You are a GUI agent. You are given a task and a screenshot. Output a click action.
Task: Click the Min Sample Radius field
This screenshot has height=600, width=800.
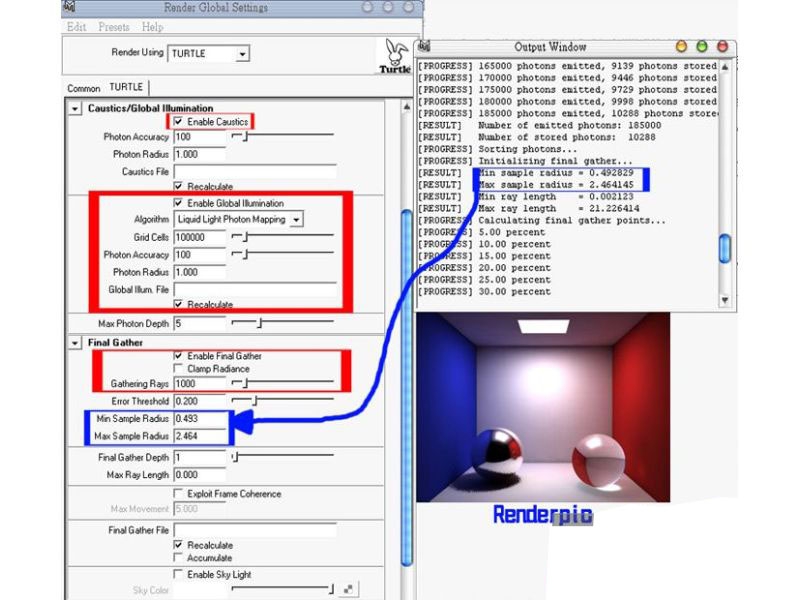coord(199,418)
